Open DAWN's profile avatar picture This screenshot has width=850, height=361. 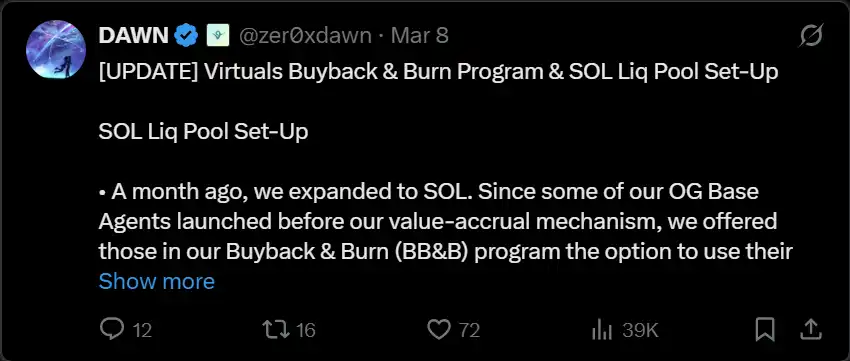(56, 49)
